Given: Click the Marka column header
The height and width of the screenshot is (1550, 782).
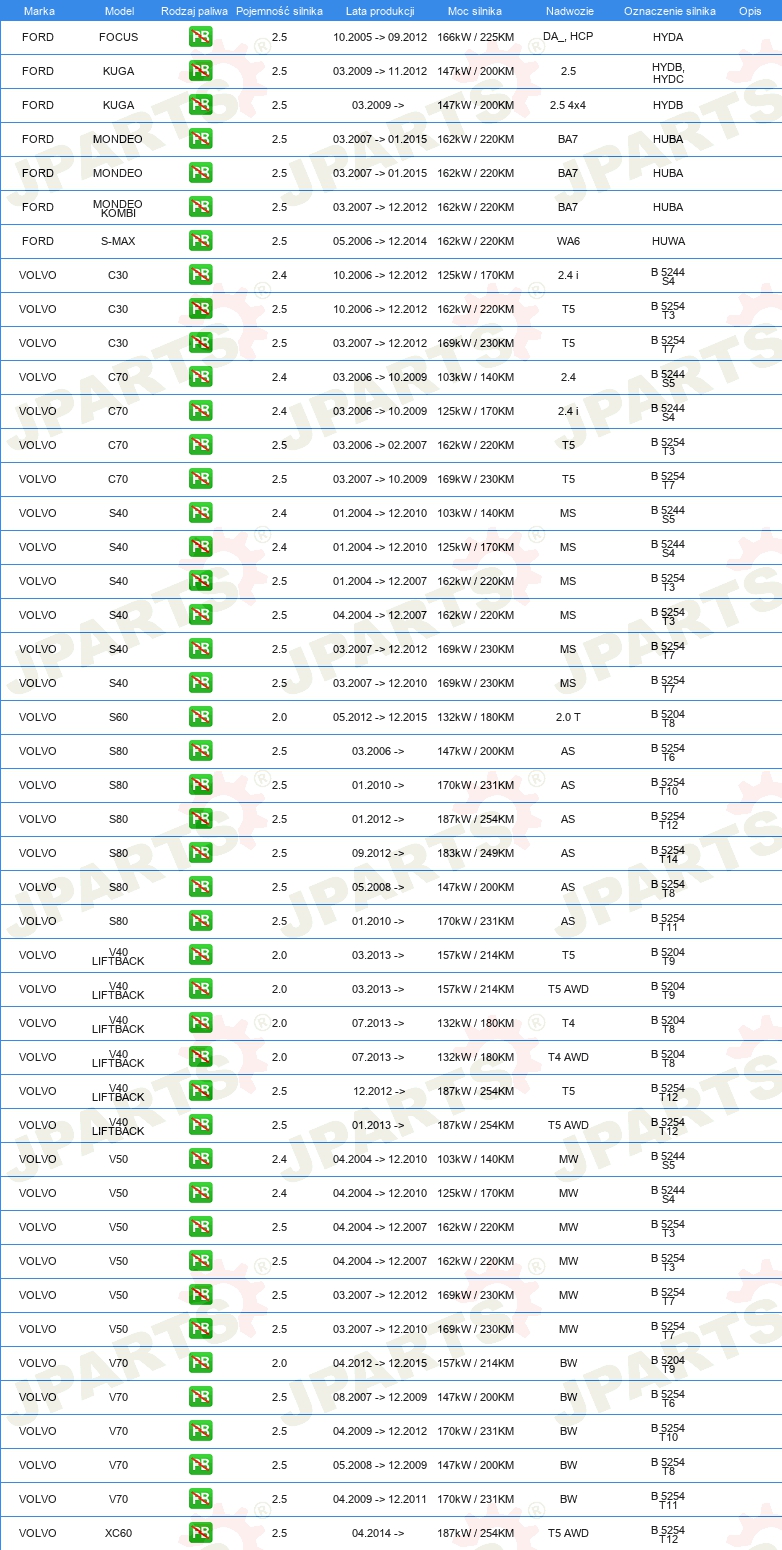Looking at the screenshot, I should click(39, 11).
